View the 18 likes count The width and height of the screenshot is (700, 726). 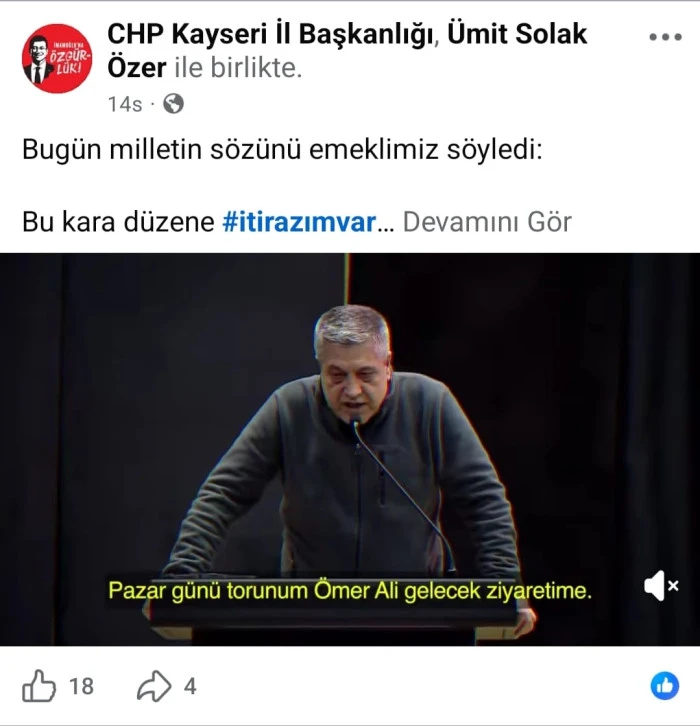81,686
